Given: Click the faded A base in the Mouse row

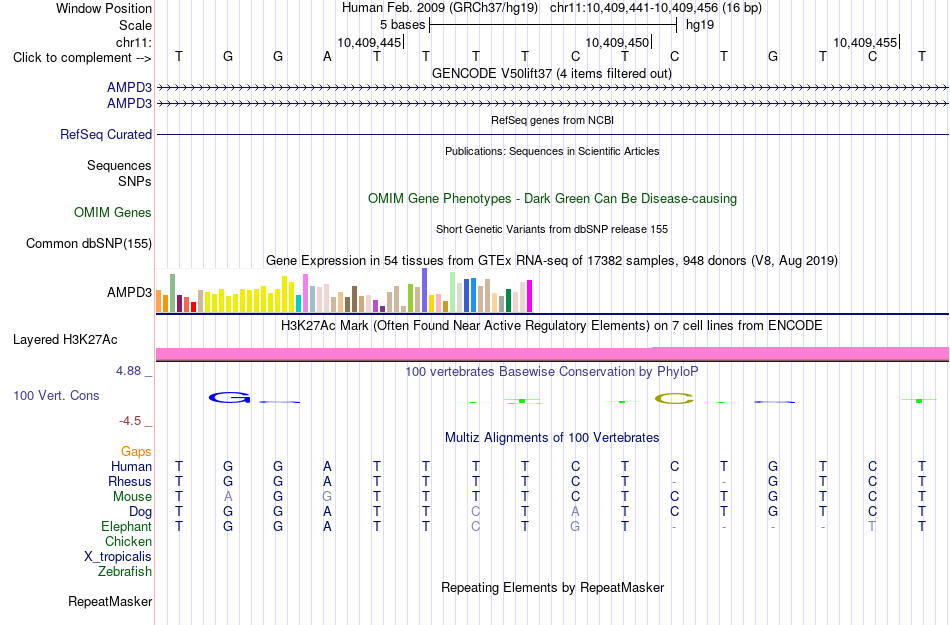Looking at the screenshot, I should pos(228,497).
